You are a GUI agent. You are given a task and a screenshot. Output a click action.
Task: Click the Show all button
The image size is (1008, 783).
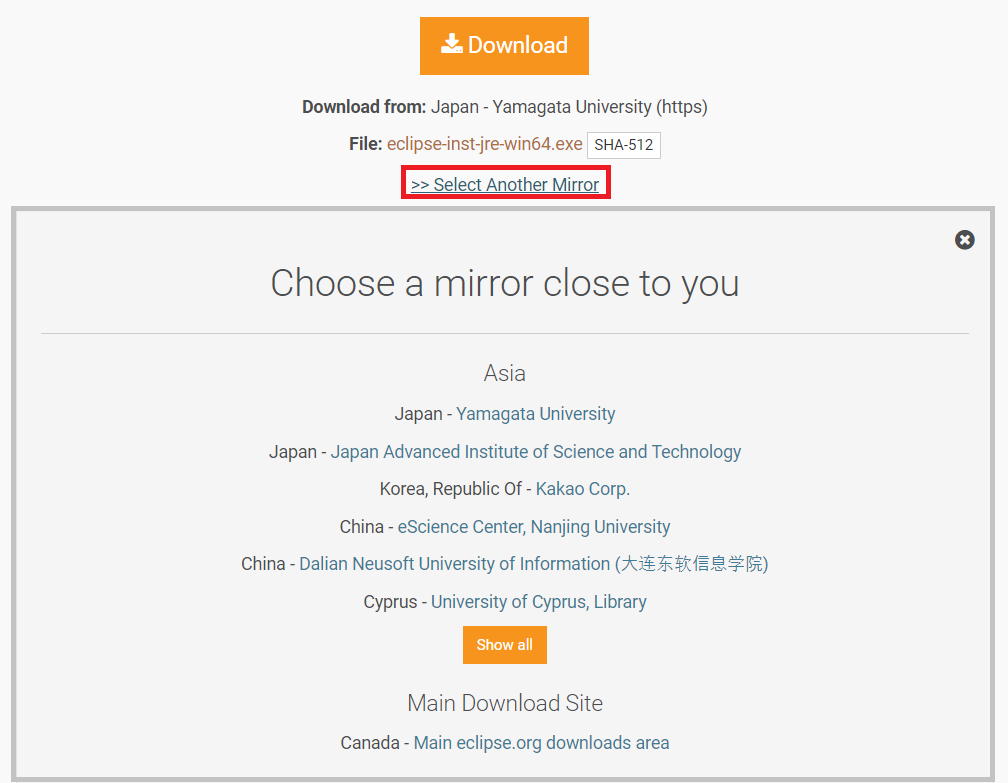[x=505, y=645]
